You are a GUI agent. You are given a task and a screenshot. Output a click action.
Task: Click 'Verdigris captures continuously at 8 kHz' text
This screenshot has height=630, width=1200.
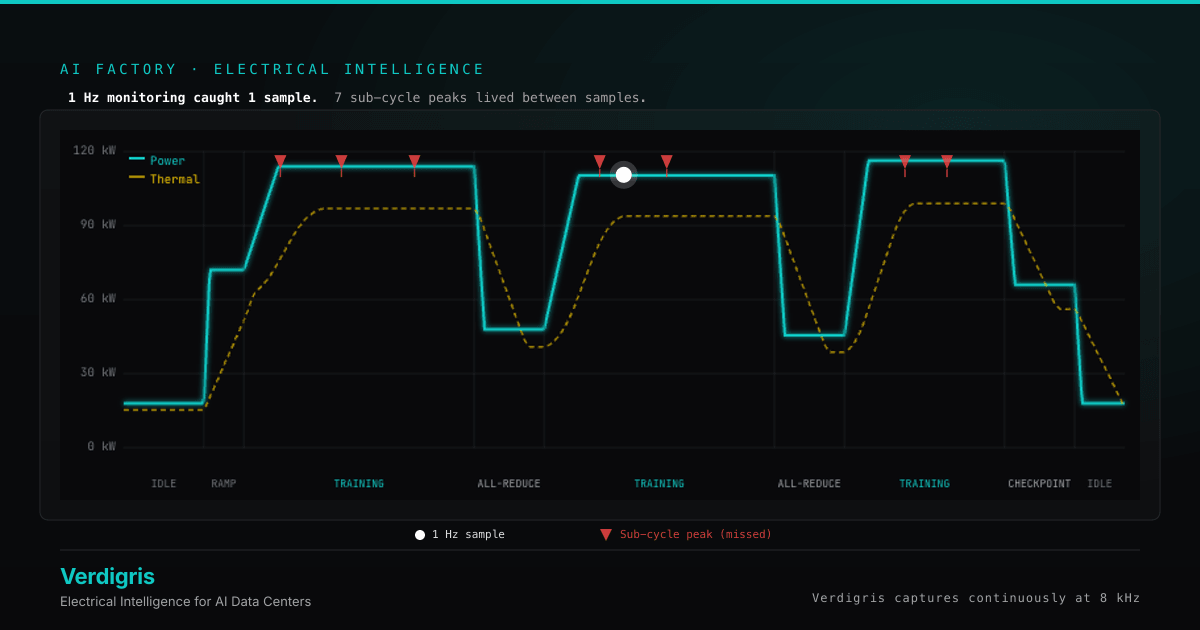(x=976, y=598)
